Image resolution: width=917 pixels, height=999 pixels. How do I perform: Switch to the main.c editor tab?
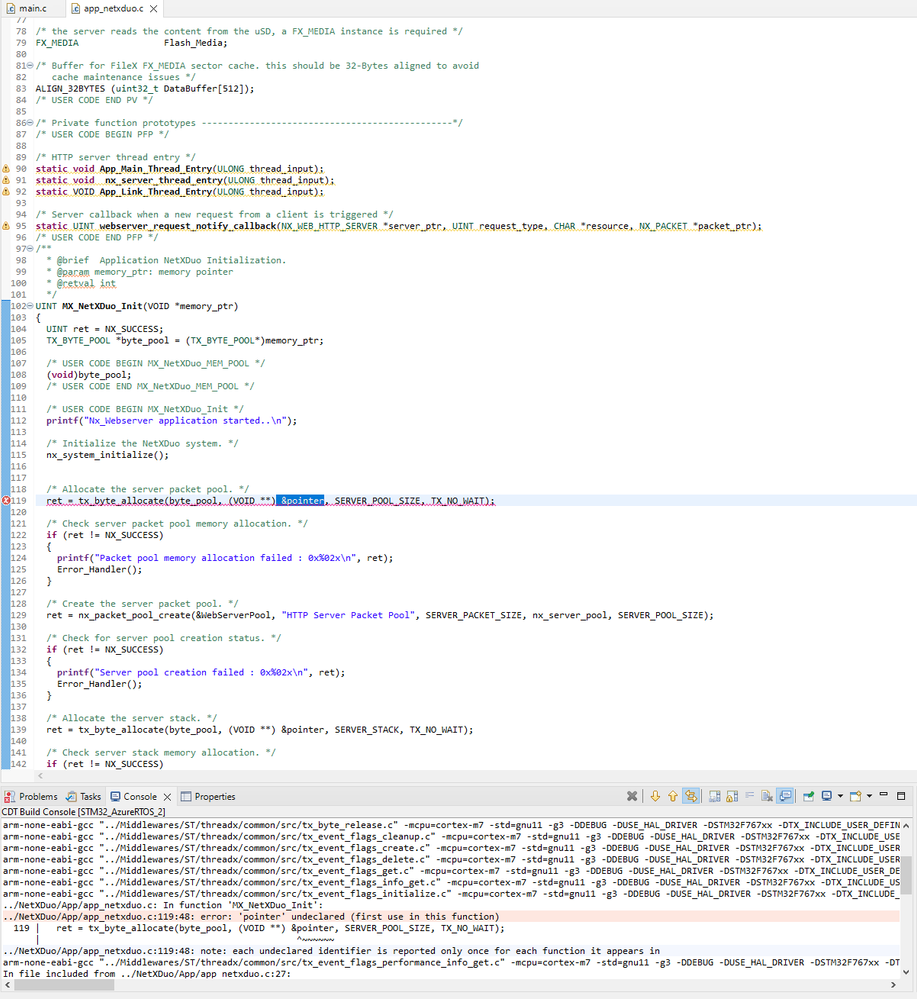[x=27, y=8]
